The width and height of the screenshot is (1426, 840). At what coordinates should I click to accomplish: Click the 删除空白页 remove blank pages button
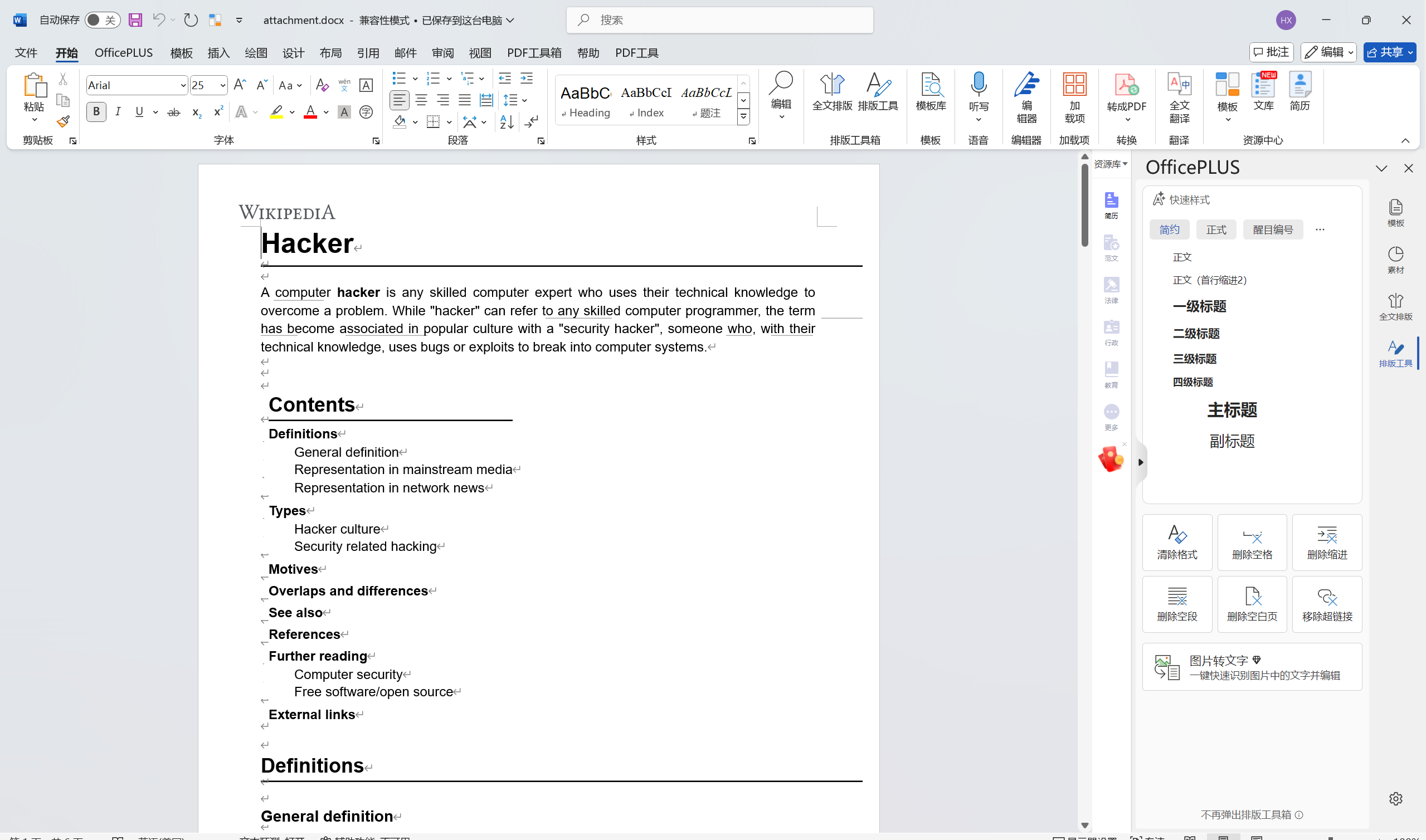(1252, 604)
